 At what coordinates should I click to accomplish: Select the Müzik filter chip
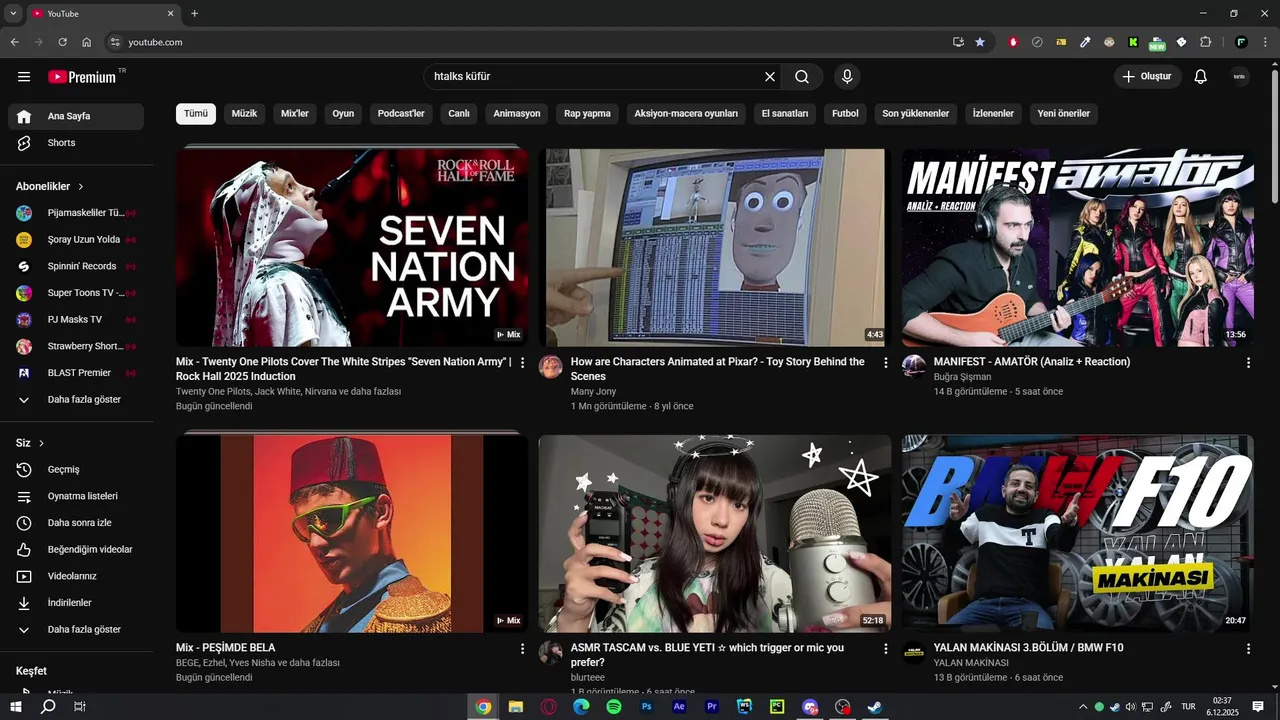click(244, 113)
